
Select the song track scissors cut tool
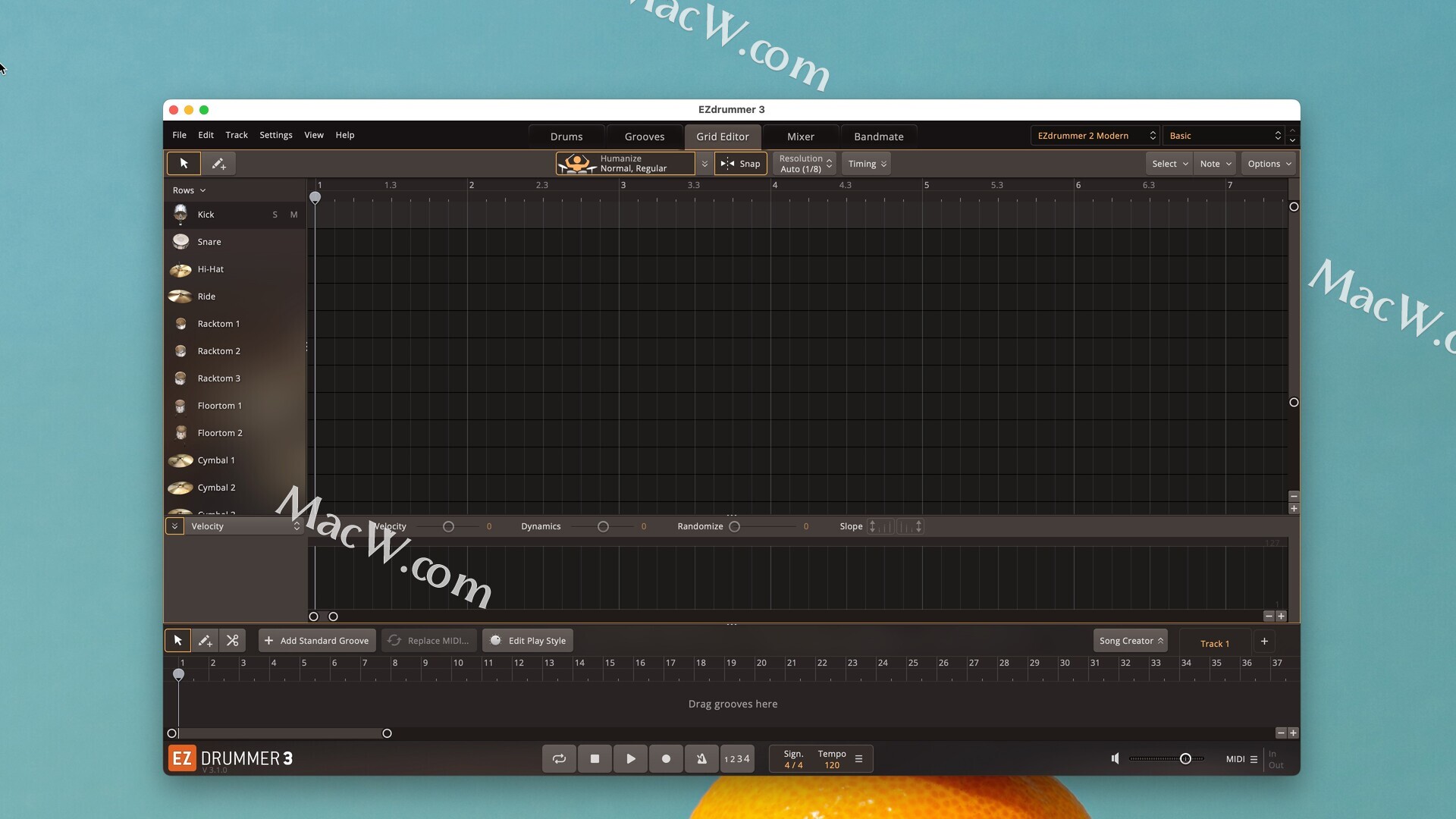(232, 641)
